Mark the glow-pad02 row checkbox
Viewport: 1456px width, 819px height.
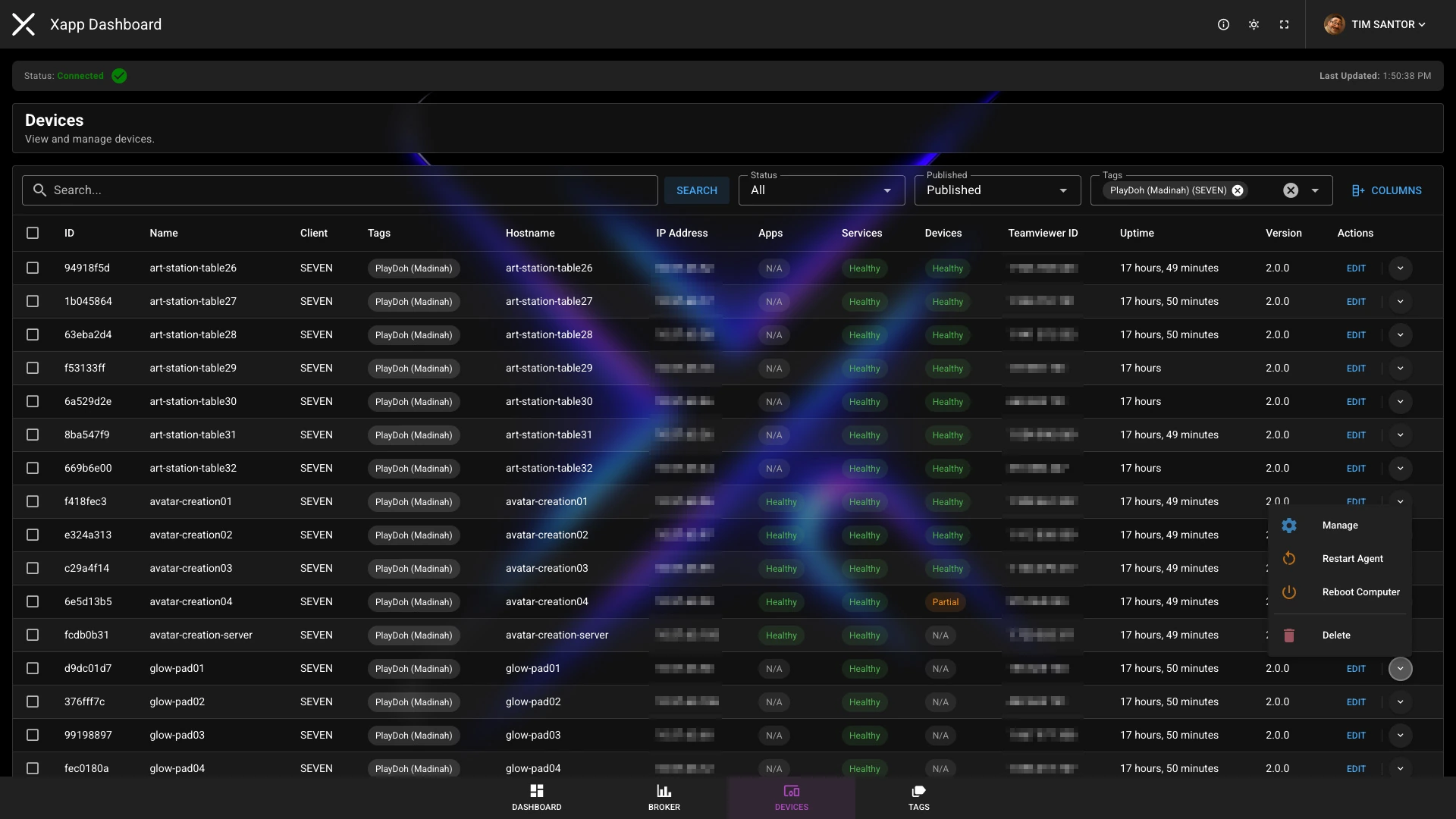click(33, 701)
